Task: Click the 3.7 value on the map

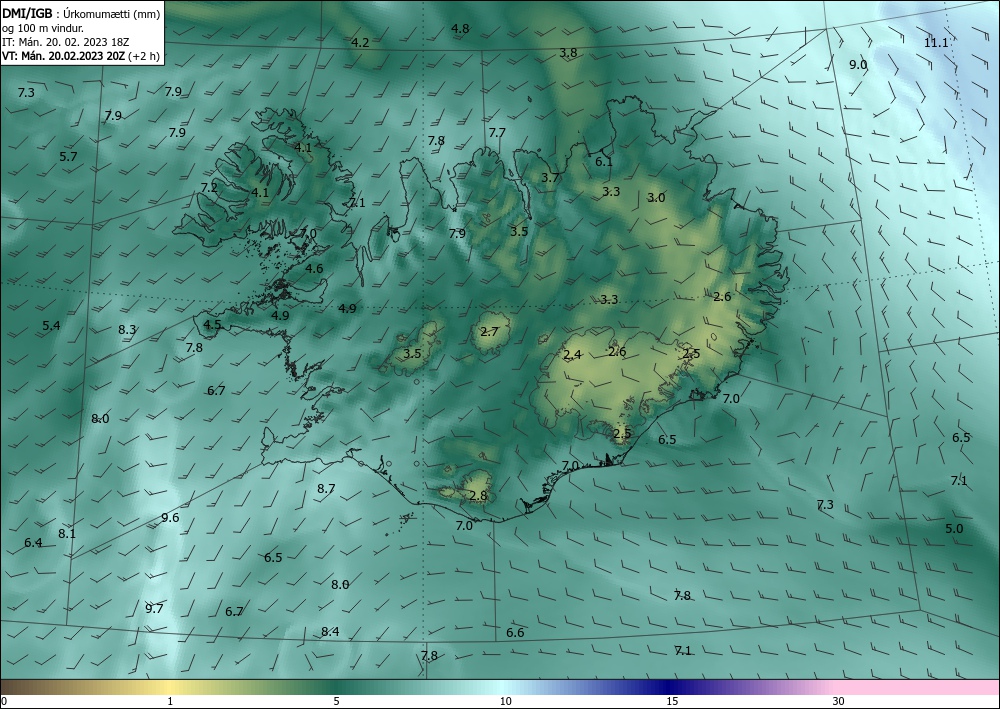Action: click(x=550, y=178)
